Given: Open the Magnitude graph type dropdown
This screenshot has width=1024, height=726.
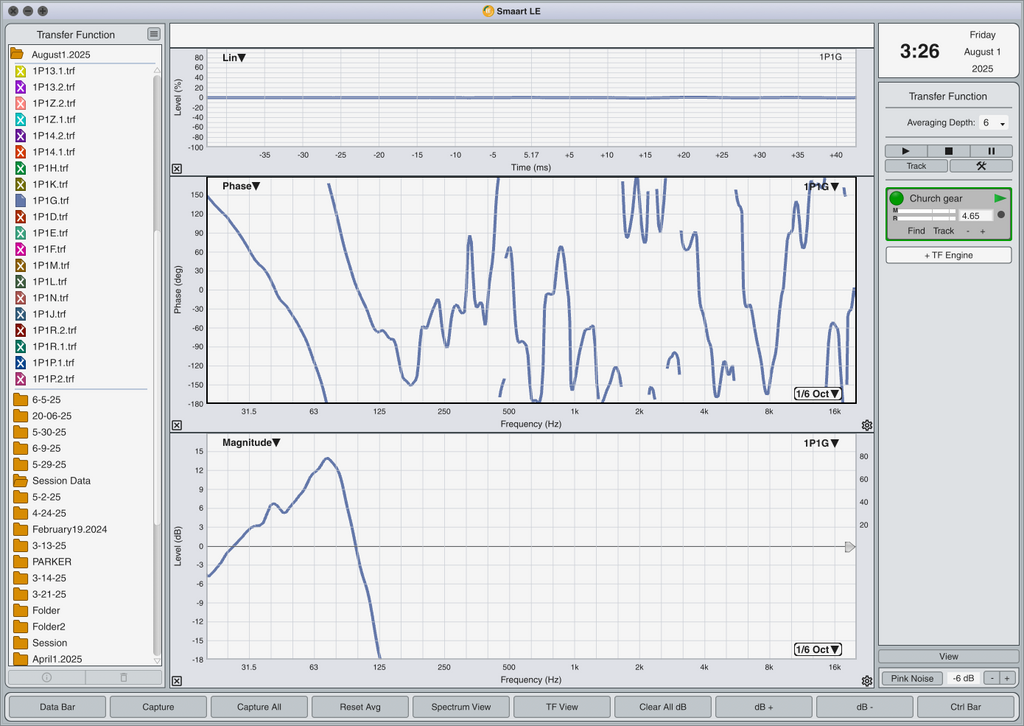Looking at the screenshot, I should pos(251,443).
